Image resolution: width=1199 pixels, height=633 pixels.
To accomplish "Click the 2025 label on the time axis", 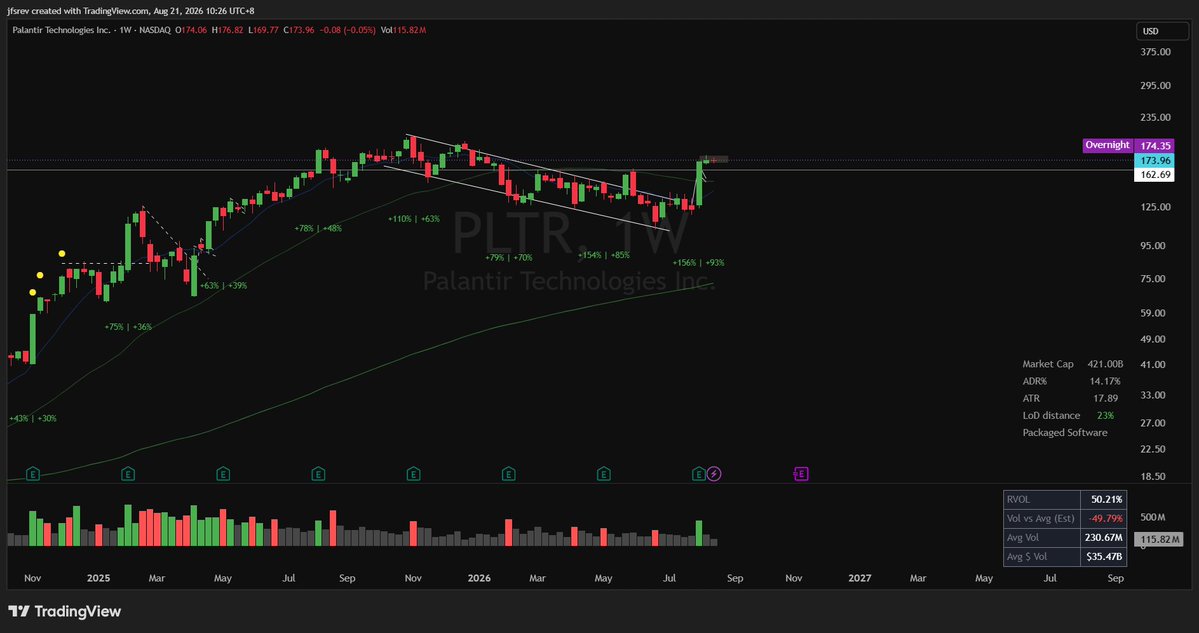I will [99, 579].
